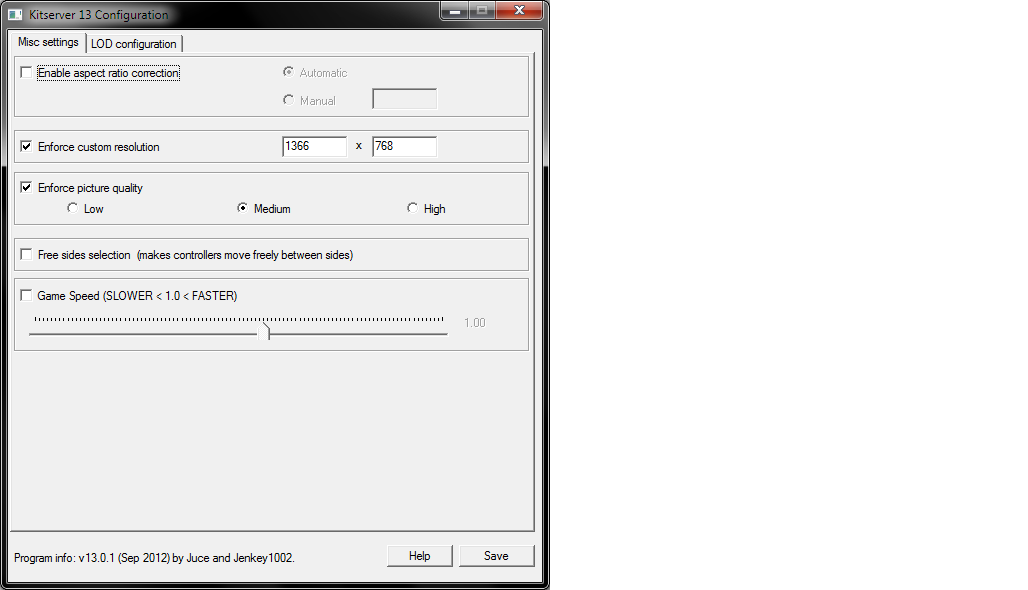This screenshot has width=1028, height=590.
Task: Choose High picture quality
Action: tap(412, 208)
